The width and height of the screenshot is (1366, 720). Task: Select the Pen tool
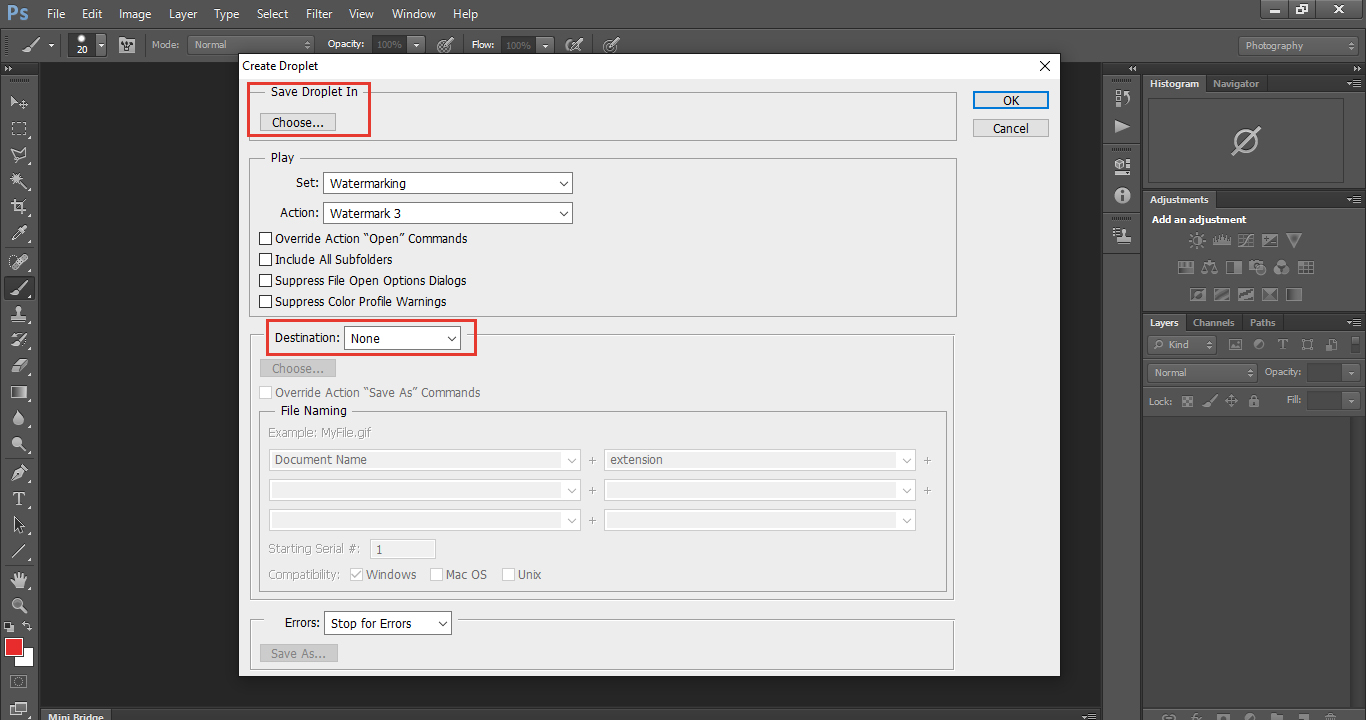[x=19, y=472]
